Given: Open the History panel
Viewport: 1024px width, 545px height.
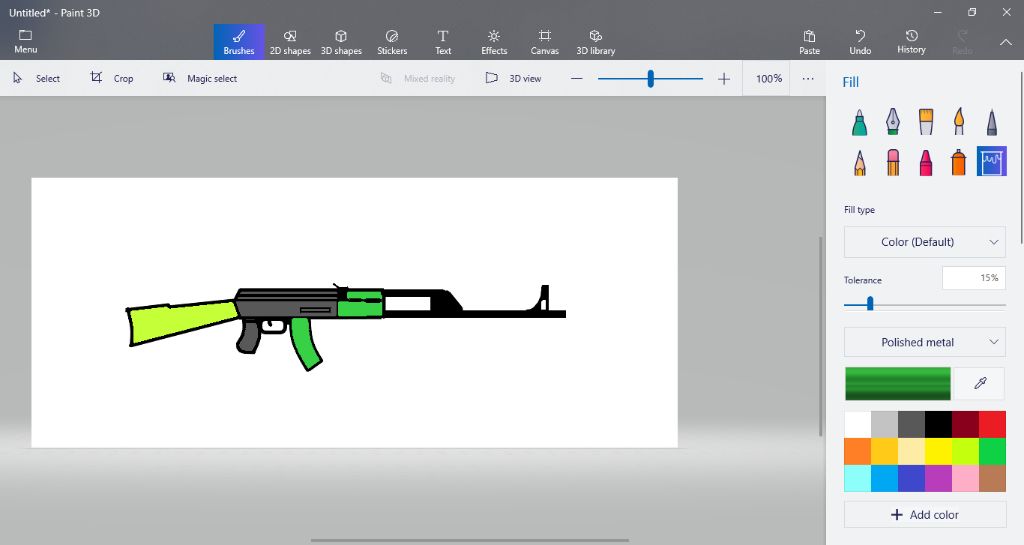Looking at the screenshot, I should click(911, 42).
